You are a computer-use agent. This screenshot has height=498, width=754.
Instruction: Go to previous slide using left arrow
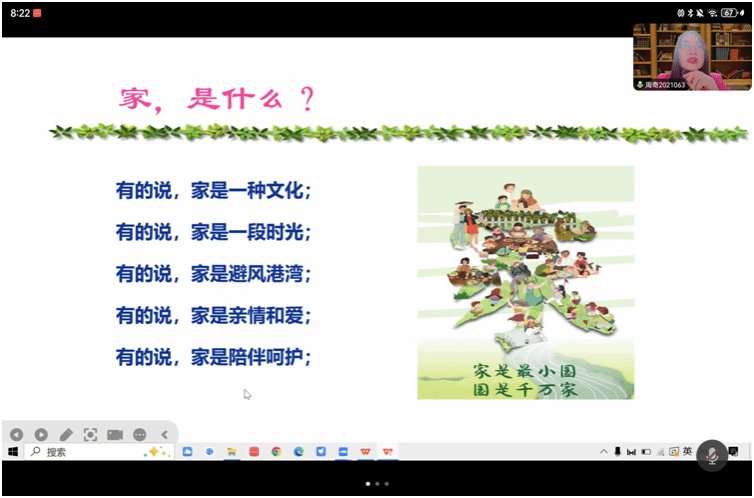tap(16, 434)
